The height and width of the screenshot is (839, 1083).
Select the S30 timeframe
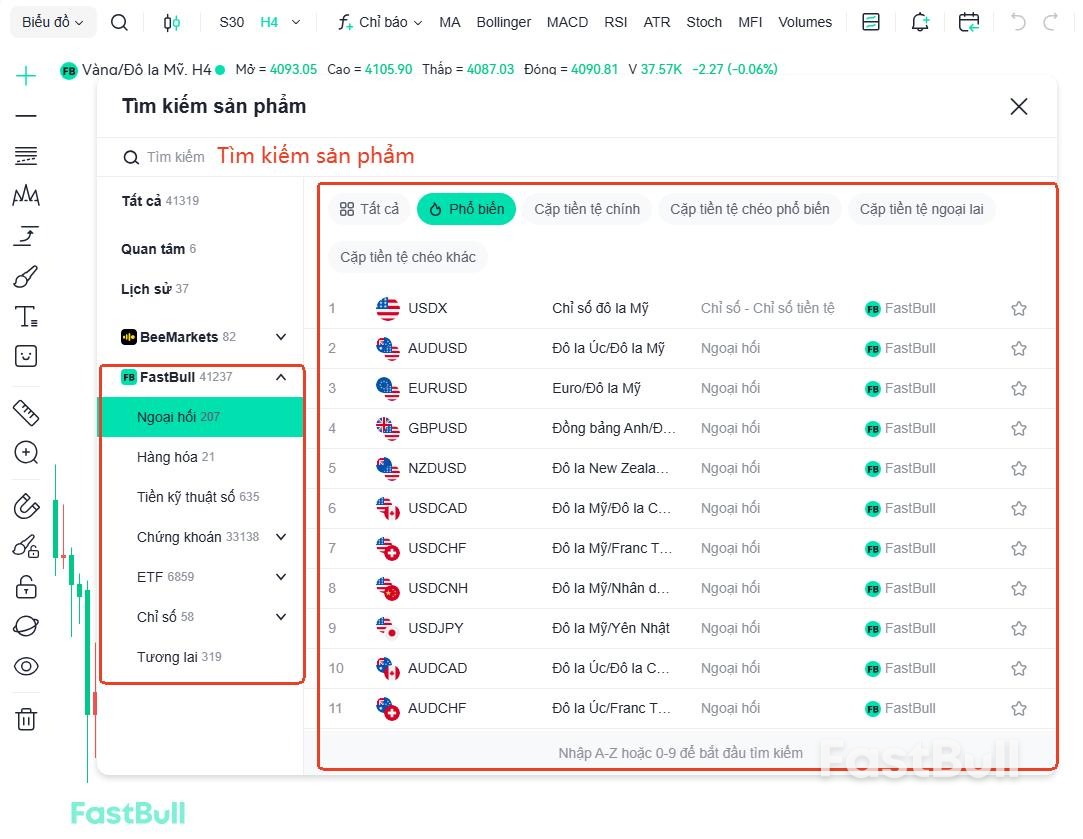231,22
